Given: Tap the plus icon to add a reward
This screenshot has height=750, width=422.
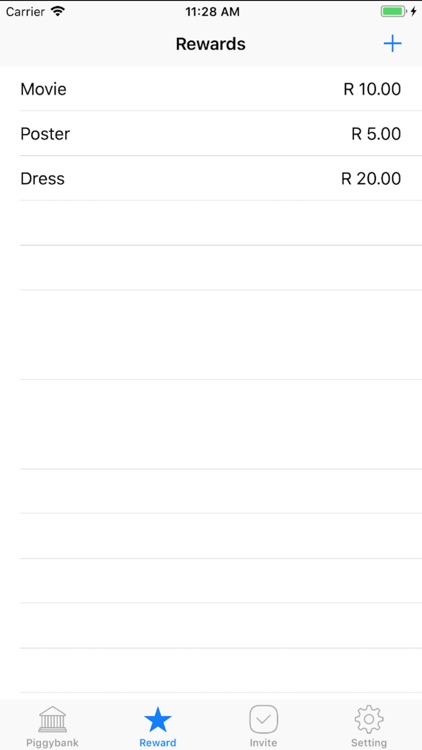Looking at the screenshot, I should pyautogui.click(x=392, y=44).
